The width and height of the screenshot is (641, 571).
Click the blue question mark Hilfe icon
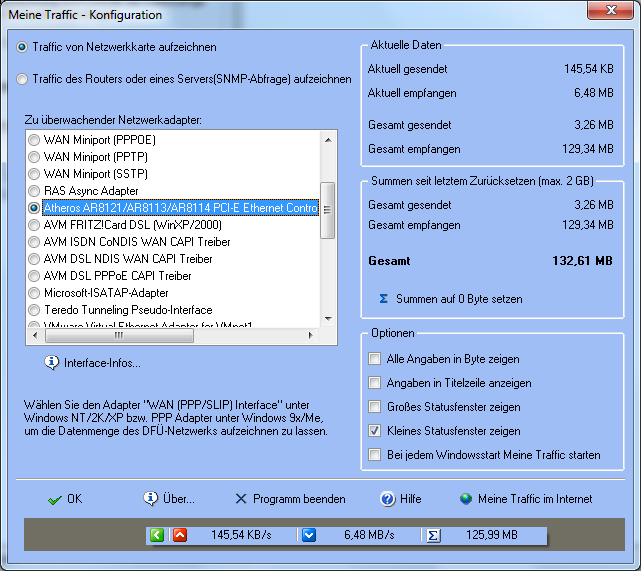point(388,499)
